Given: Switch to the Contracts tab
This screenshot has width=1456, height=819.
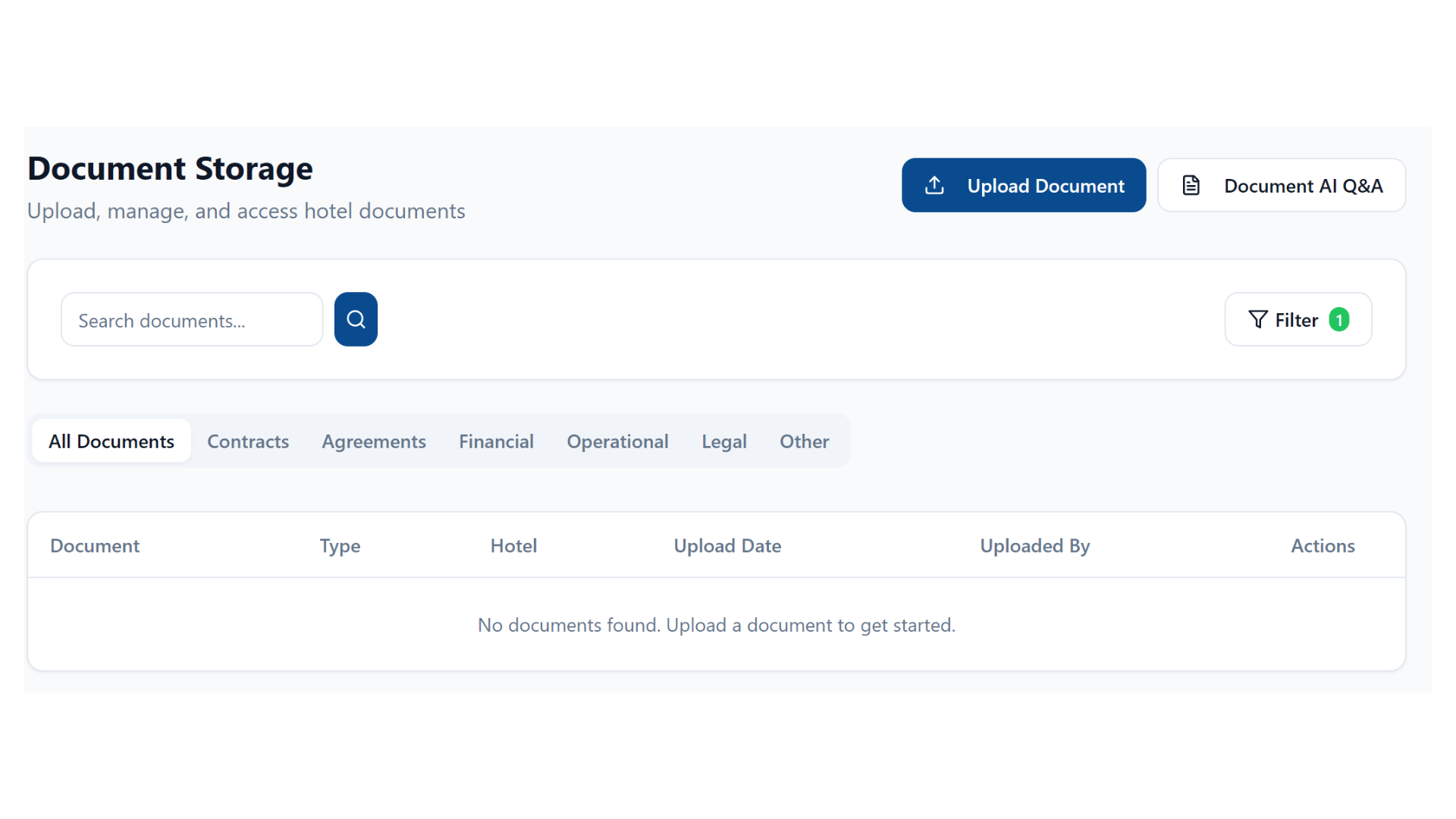Looking at the screenshot, I should (248, 441).
